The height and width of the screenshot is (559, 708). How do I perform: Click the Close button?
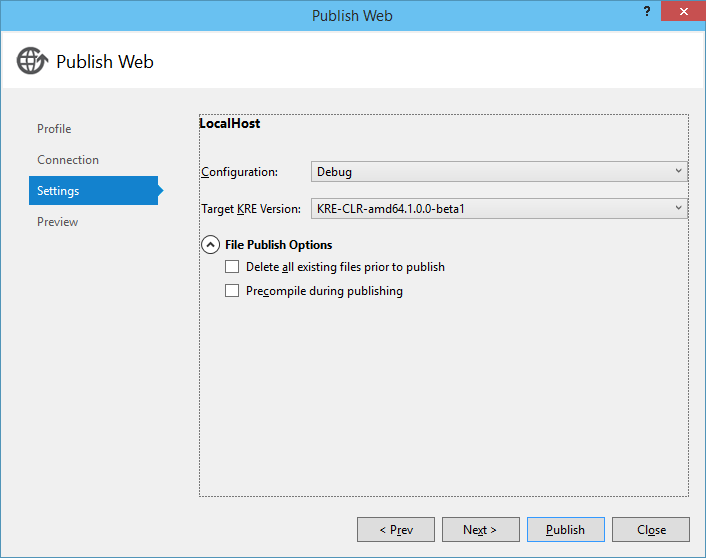point(651,530)
